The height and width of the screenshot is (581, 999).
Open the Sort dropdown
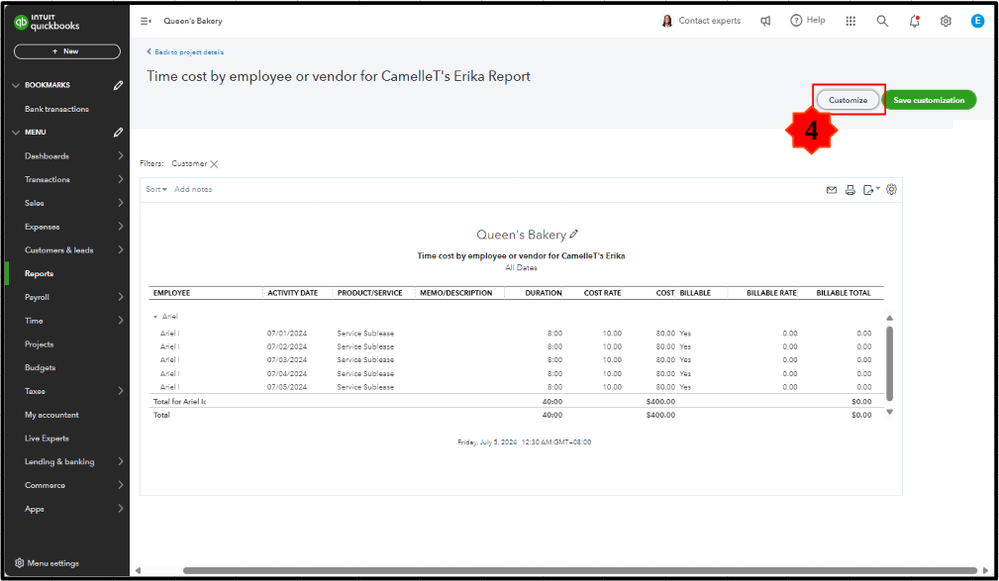pyautogui.click(x=156, y=189)
